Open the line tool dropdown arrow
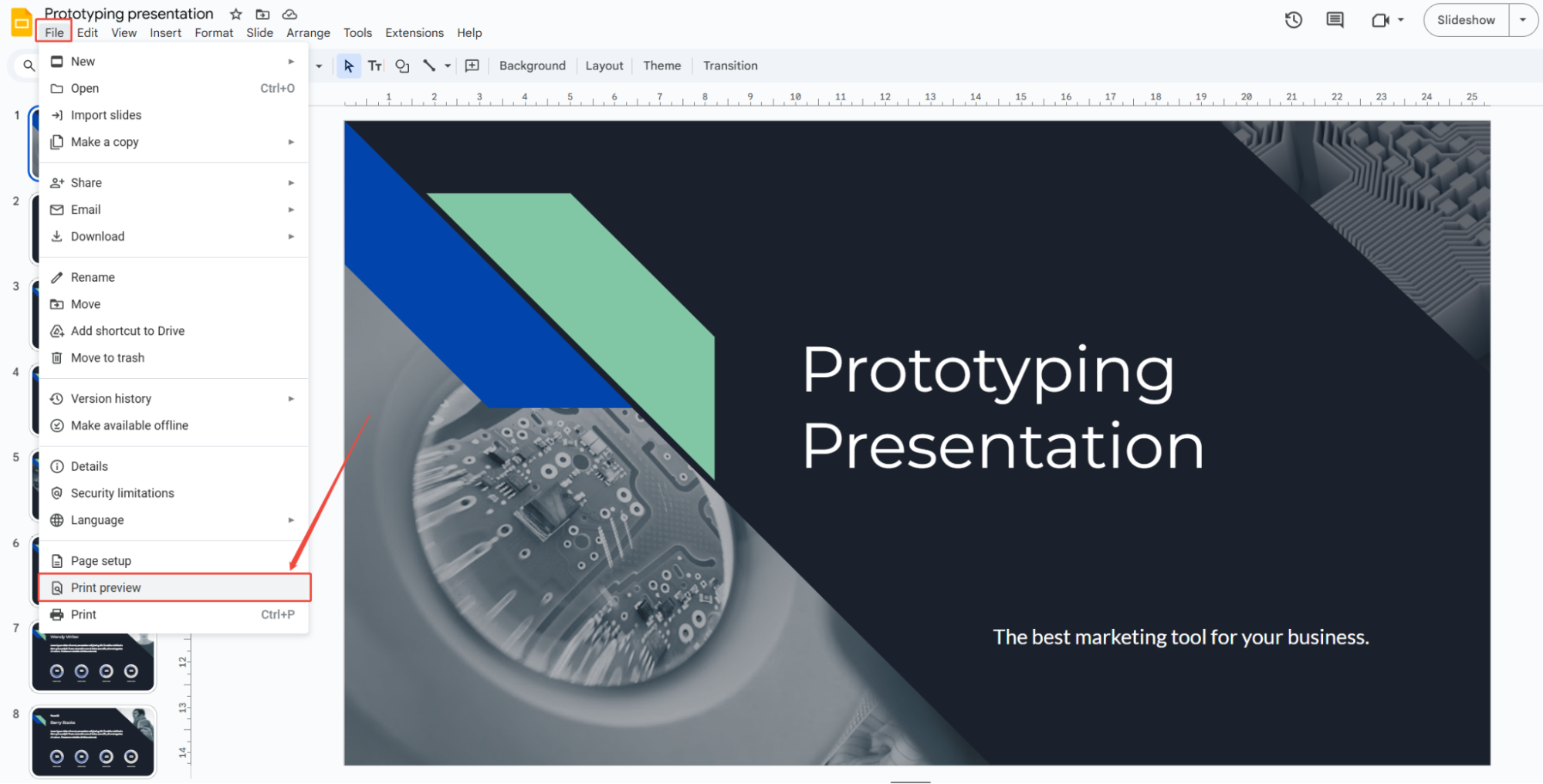Viewport: 1543px width, 784px height. pyautogui.click(x=446, y=66)
